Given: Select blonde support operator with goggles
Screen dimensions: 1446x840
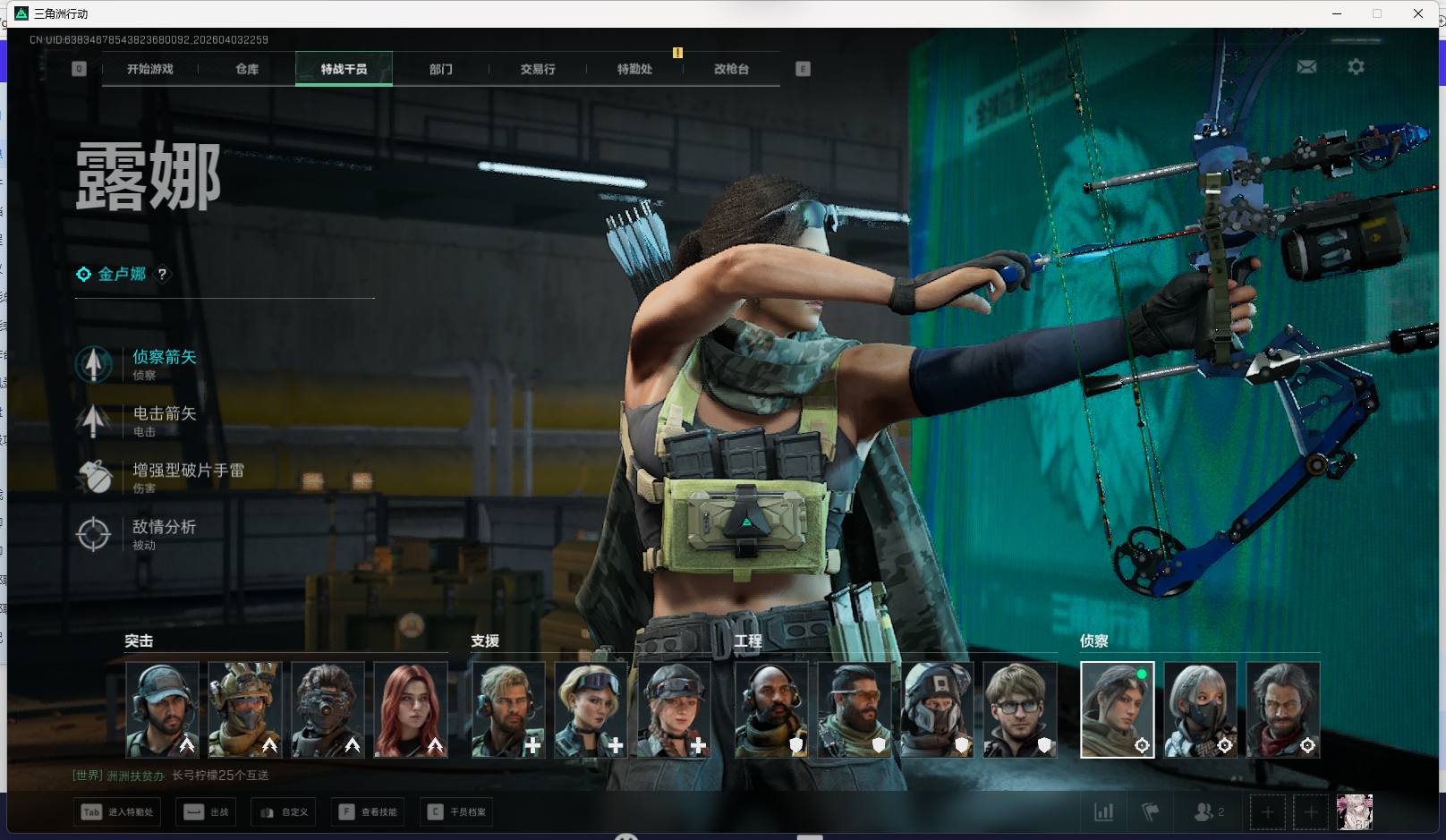Looking at the screenshot, I should [x=591, y=709].
